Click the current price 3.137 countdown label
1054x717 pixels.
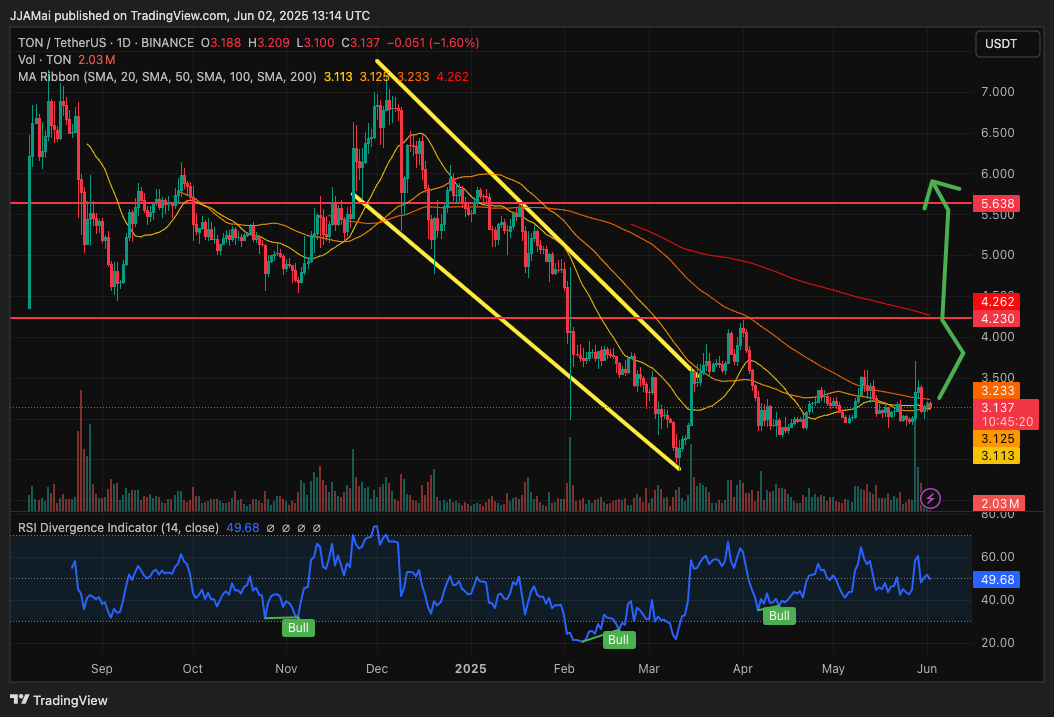(x=999, y=414)
